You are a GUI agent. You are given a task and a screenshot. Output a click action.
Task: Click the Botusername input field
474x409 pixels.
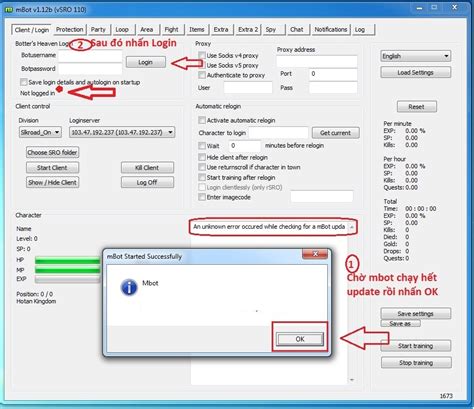90,55
